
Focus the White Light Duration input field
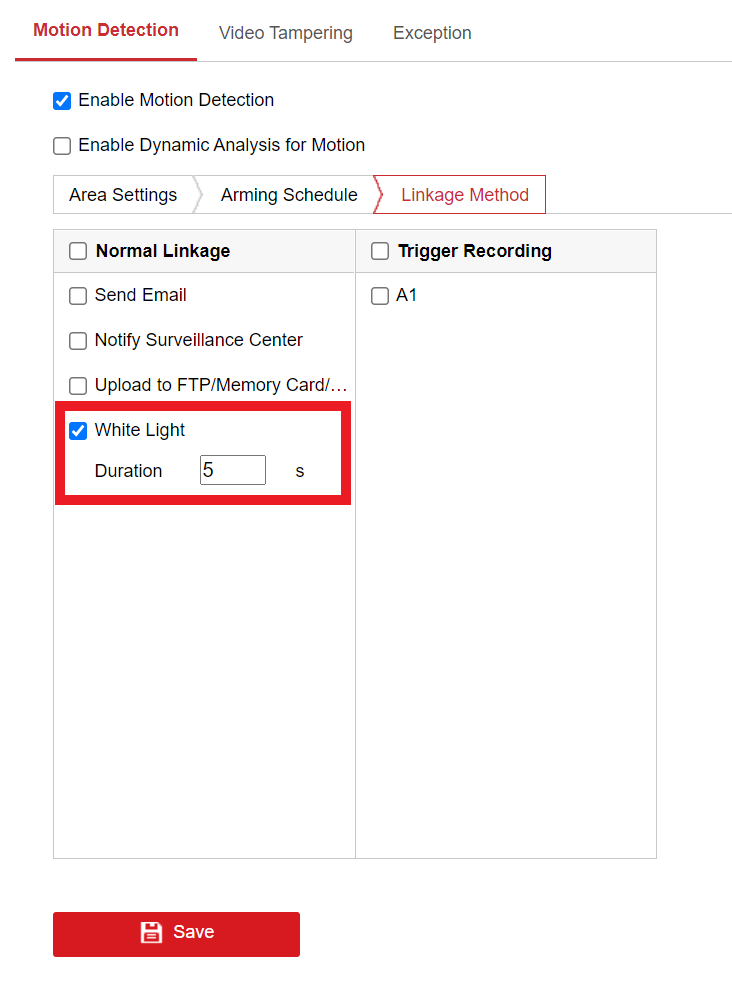pos(233,470)
